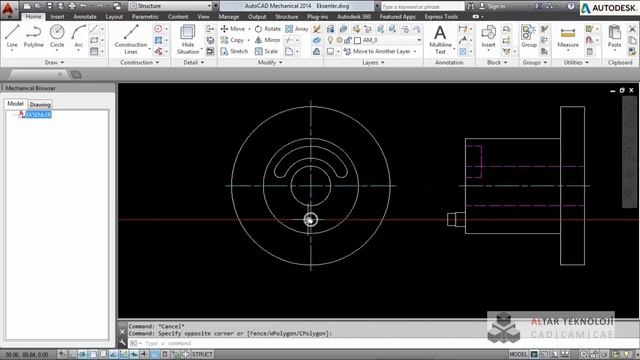Select the Polyline tool
Viewport: 640px width, 360px height.
33,36
